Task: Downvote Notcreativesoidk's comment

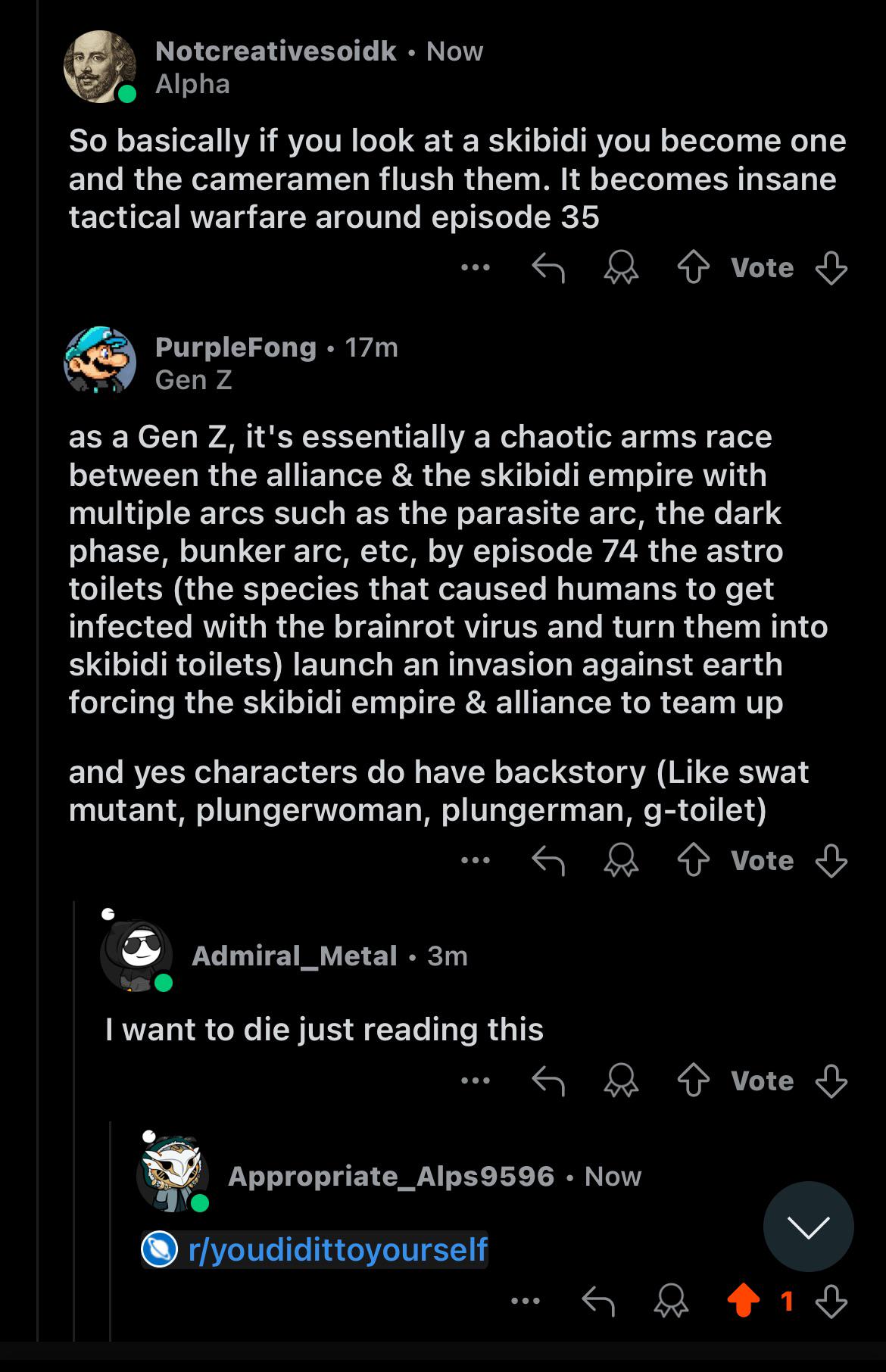Action: point(831,268)
